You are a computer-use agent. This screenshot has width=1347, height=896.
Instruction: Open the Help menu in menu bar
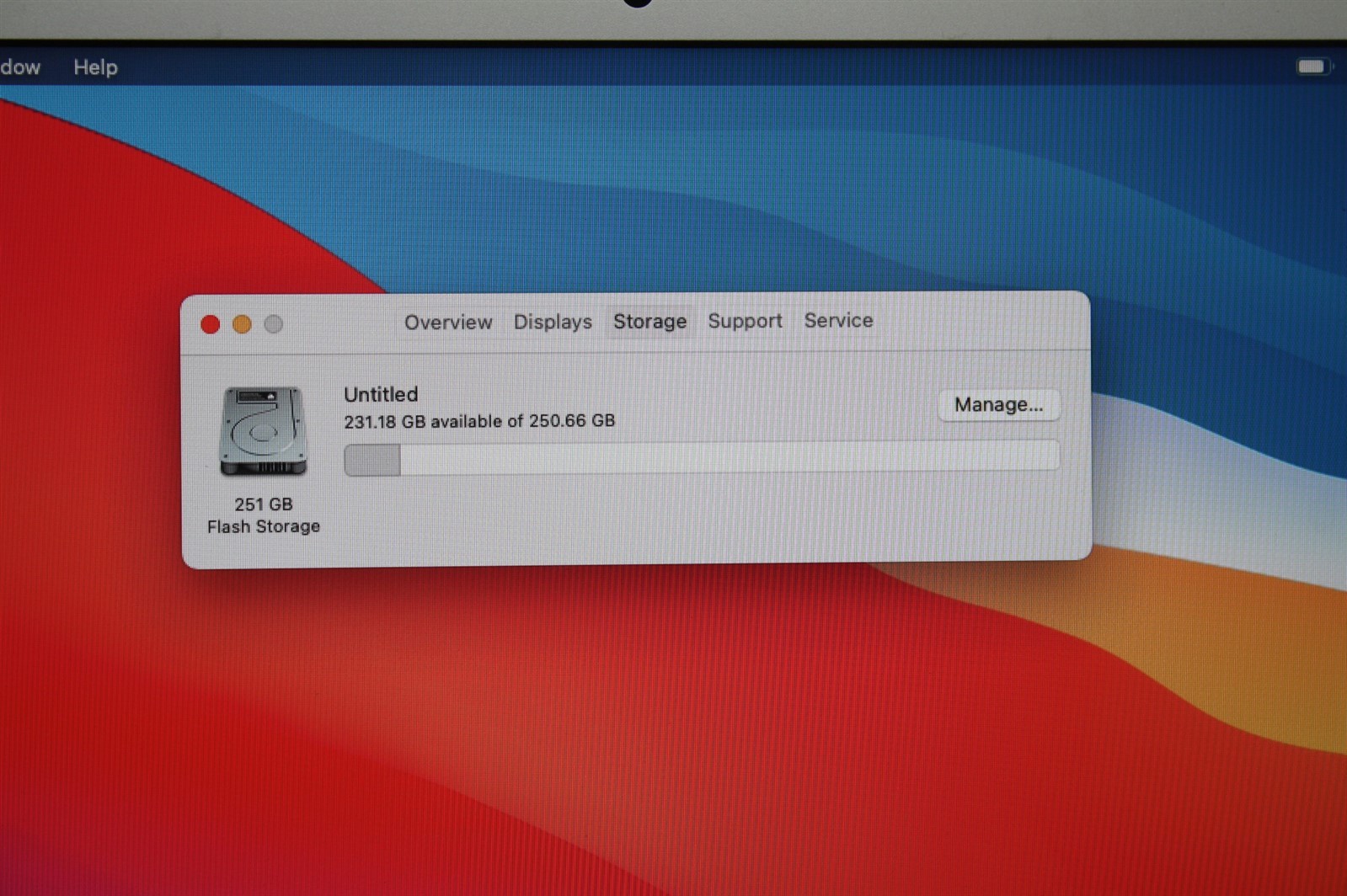pyautogui.click(x=95, y=67)
